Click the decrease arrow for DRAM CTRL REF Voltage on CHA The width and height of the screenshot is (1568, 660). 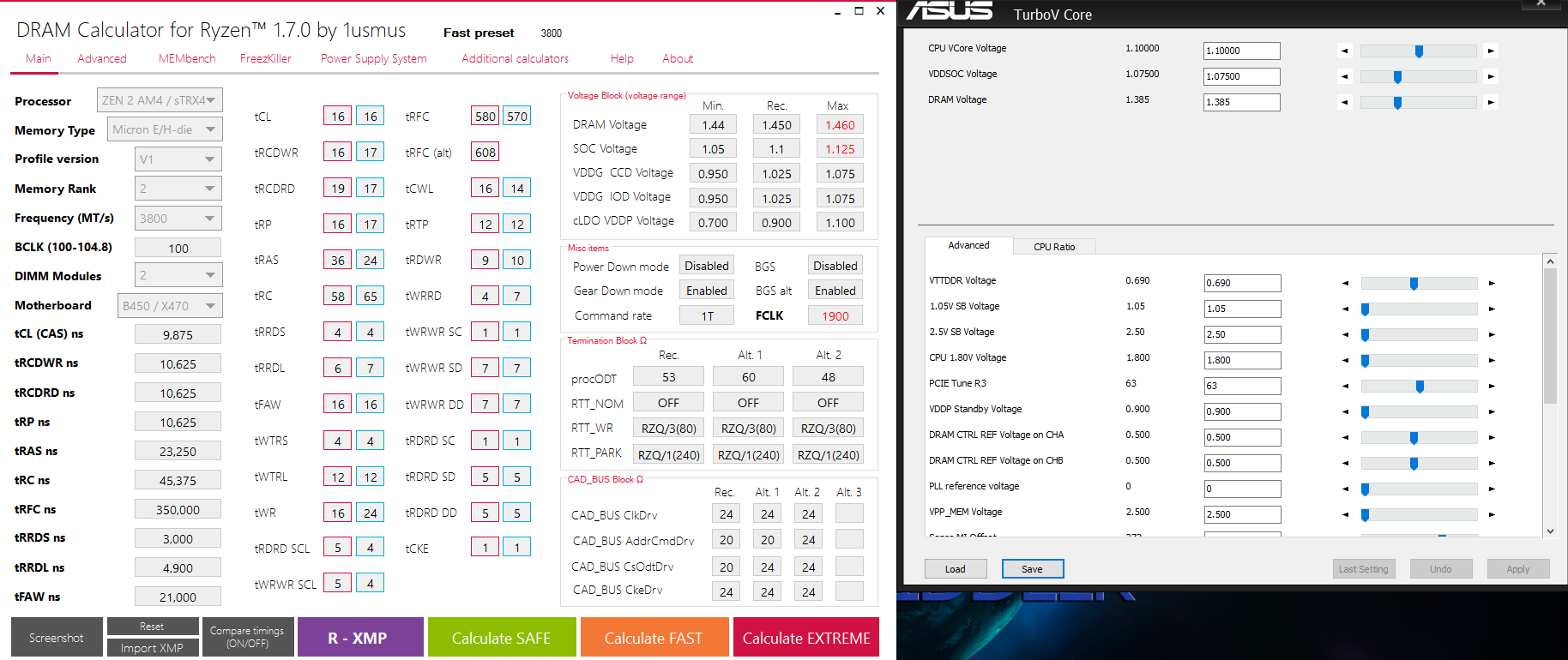pos(1345,437)
